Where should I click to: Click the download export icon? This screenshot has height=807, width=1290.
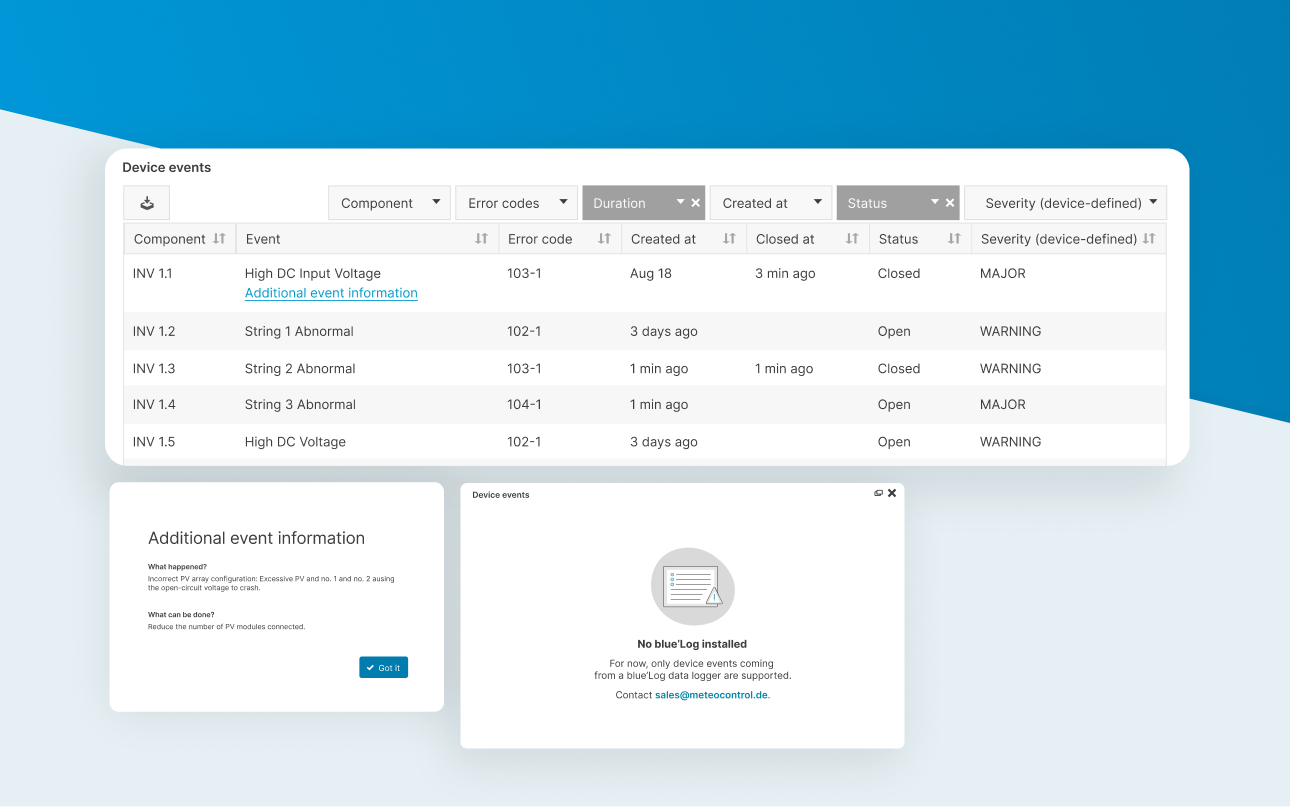pos(147,203)
